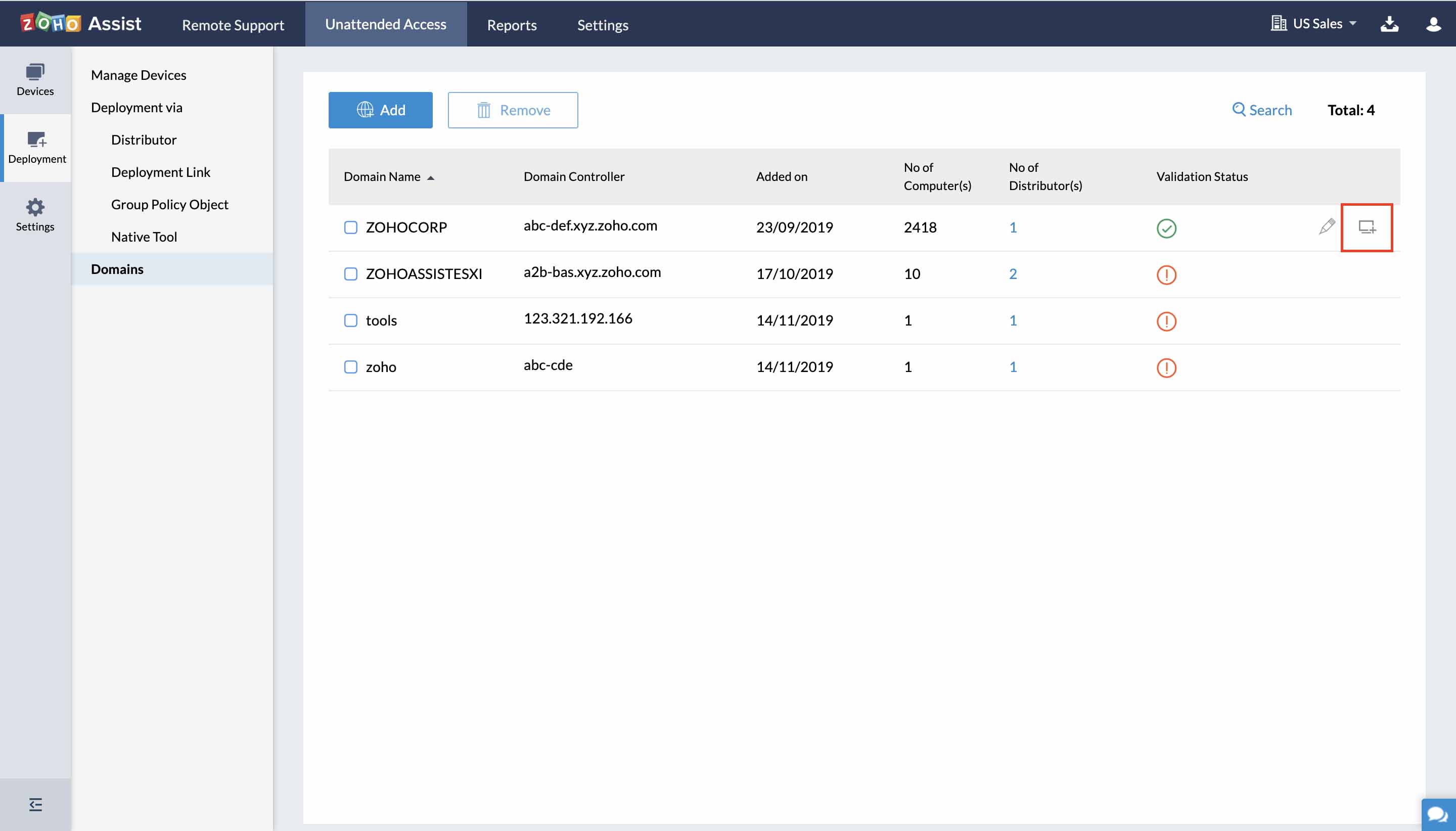This screenshot has width=1456, height=831.
Task: Click ZOHOASSISTESXI domain name
Action: pyautogui.click(x=424, y=274)
